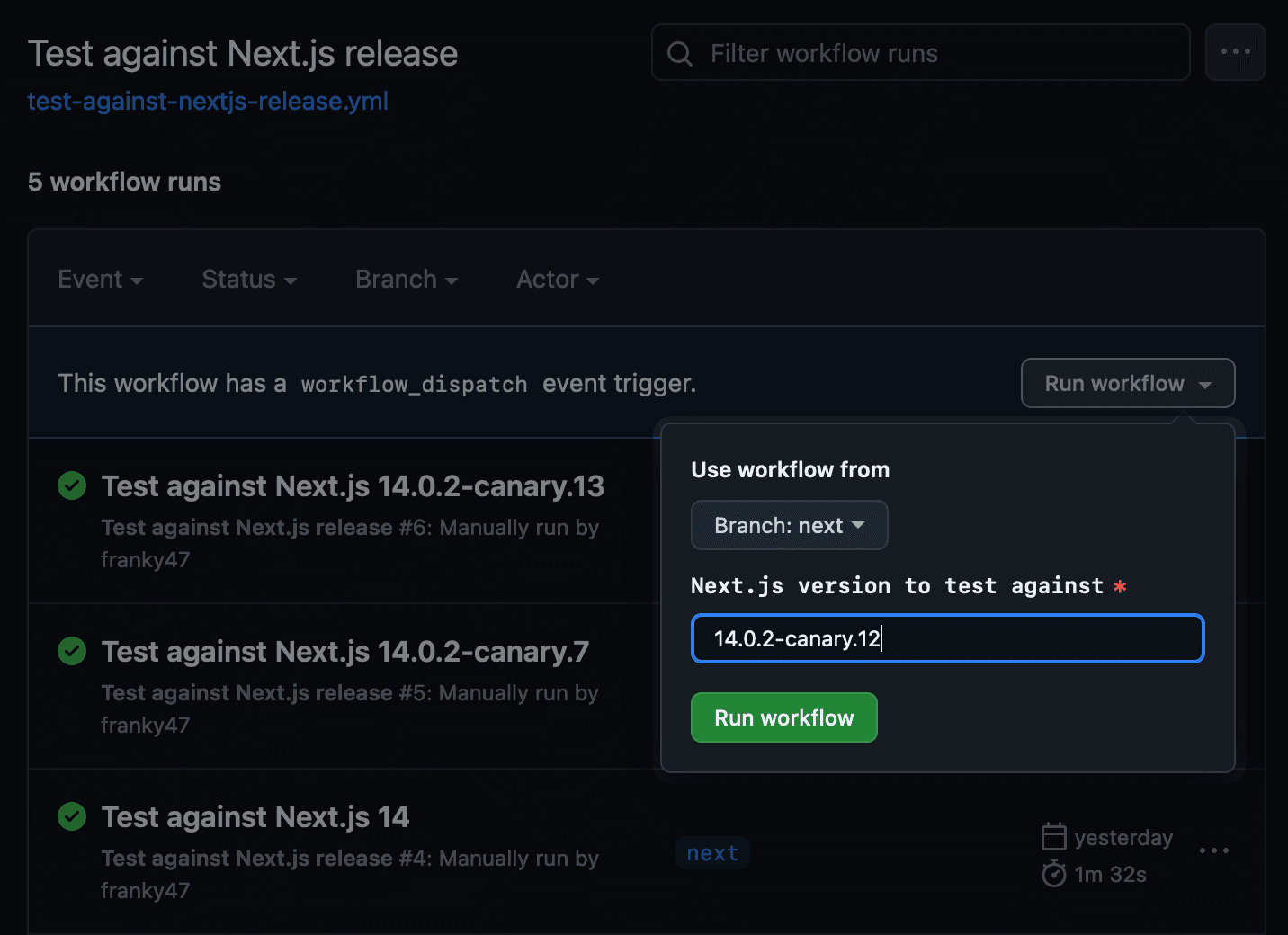Open the test-against-nextjs-release.yml file

(208, 101)
